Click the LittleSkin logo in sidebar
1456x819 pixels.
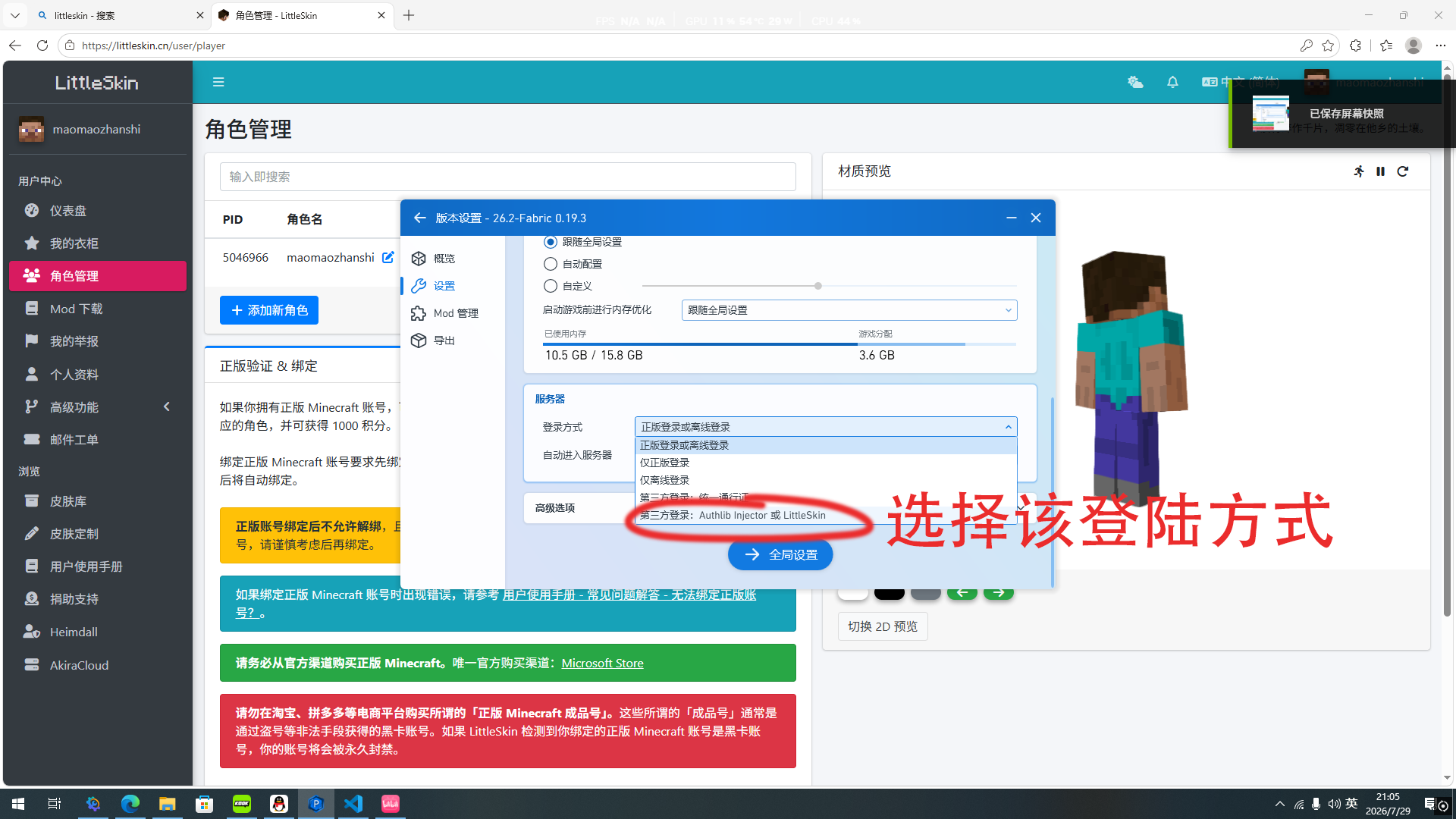pos(97,83)
